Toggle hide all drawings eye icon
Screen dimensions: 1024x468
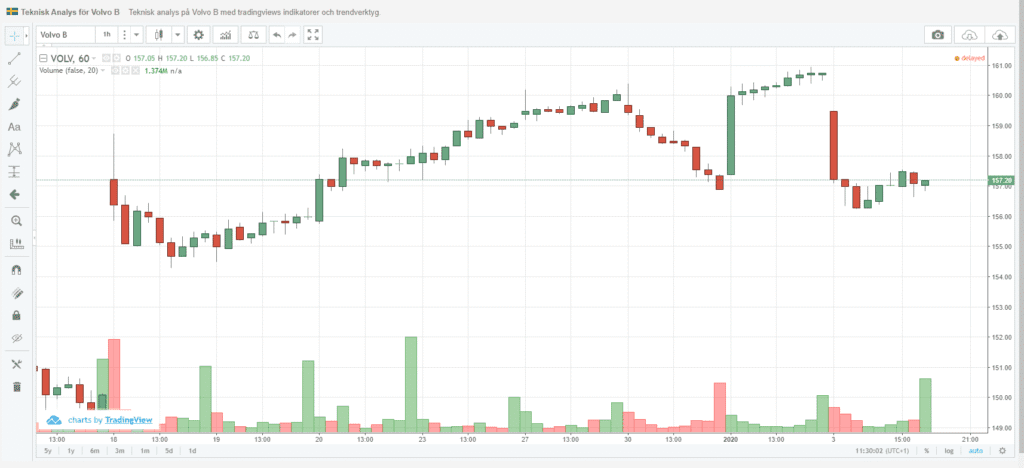coord(15,338)
